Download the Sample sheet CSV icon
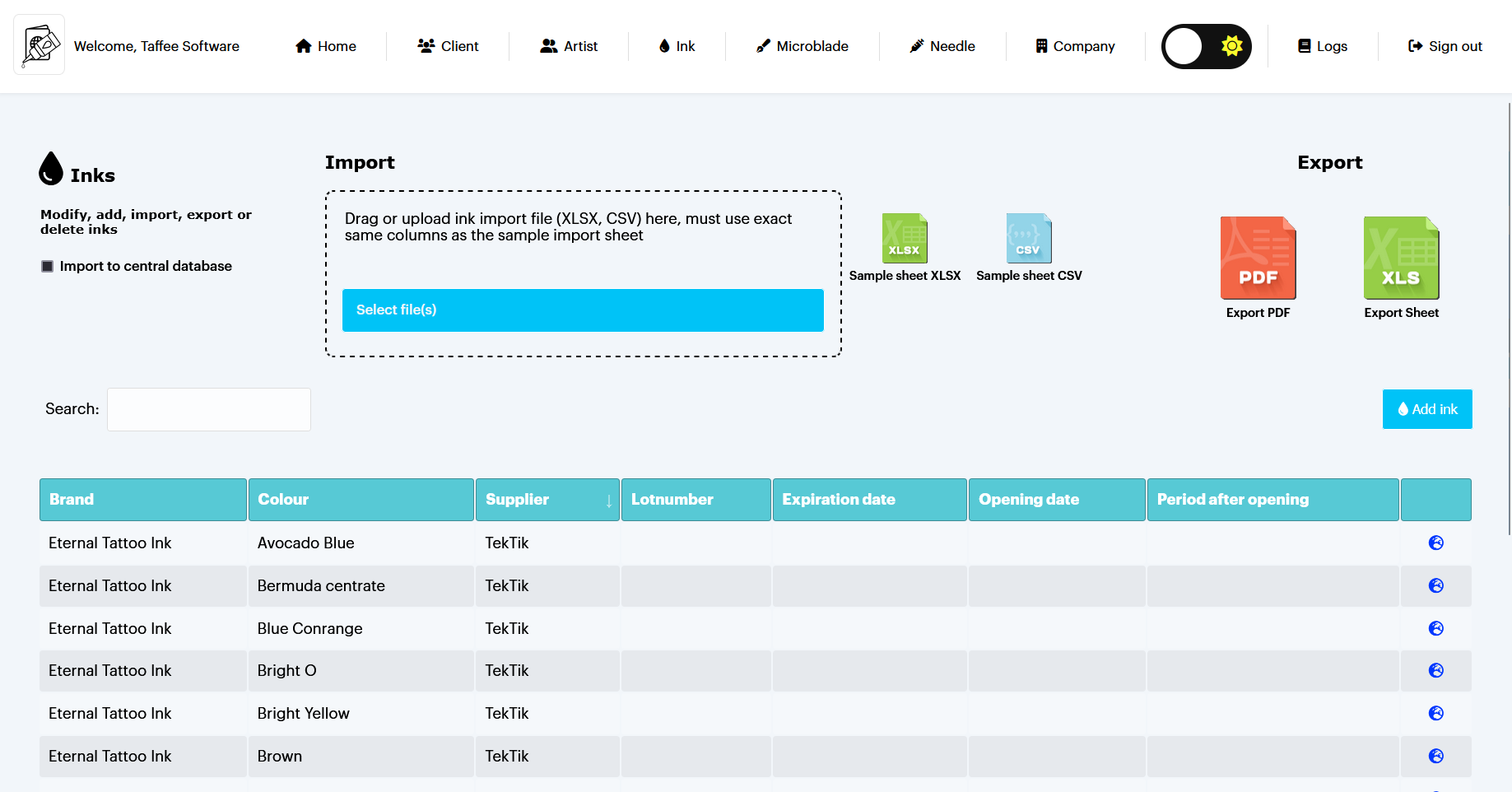 click(1028, 239)
